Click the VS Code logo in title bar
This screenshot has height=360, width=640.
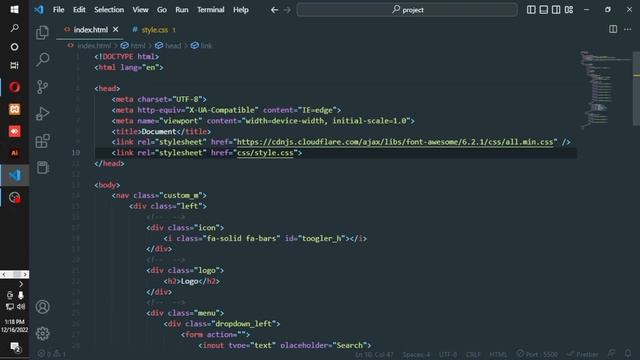point(39,9)
